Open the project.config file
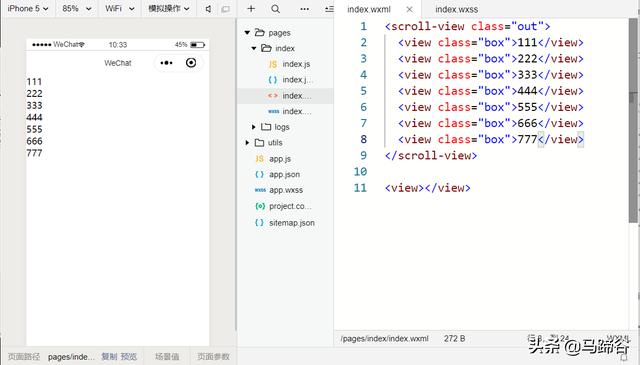 click(290, 206)
